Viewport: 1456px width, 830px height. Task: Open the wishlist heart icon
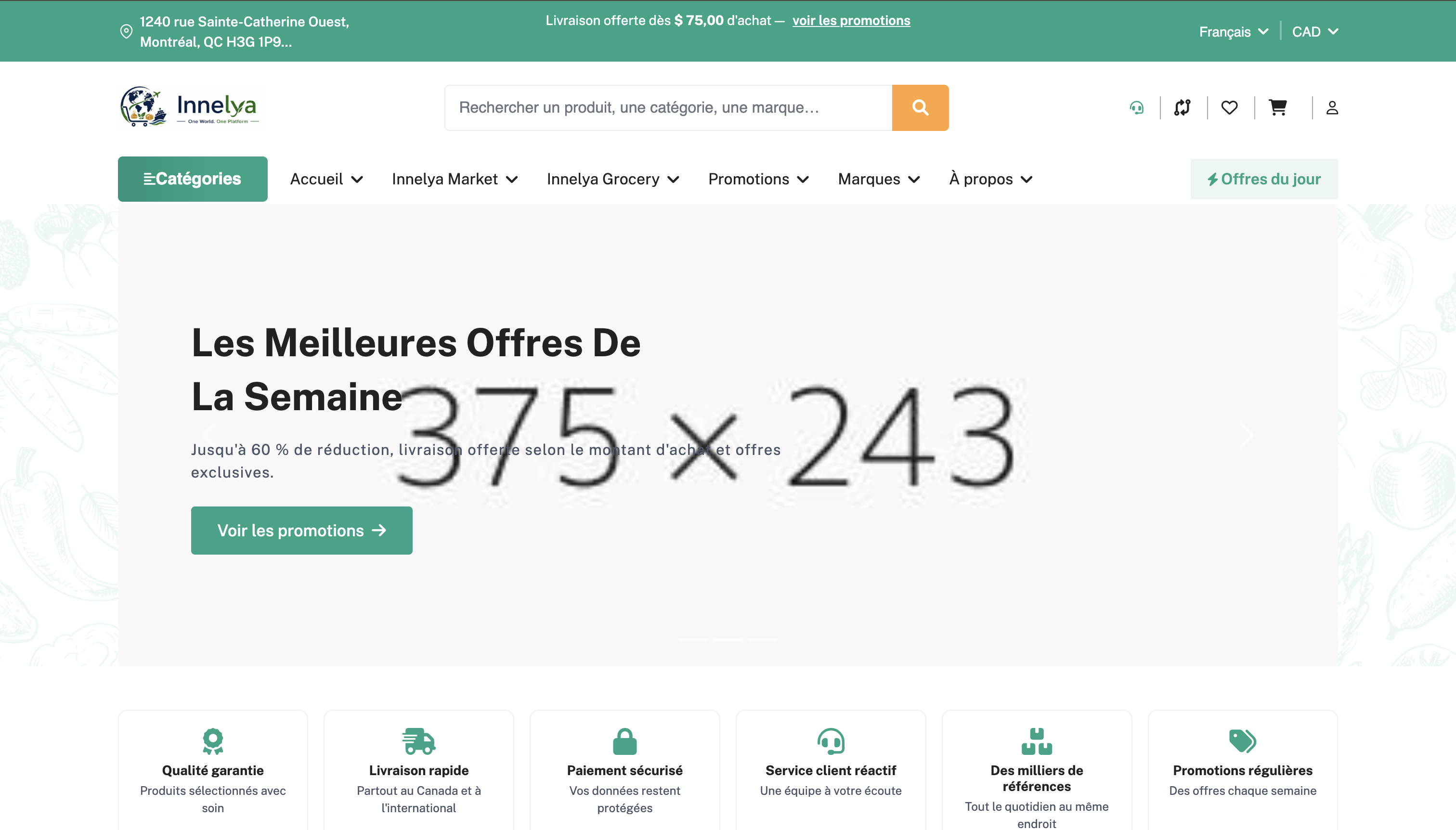click(1230, 108)
